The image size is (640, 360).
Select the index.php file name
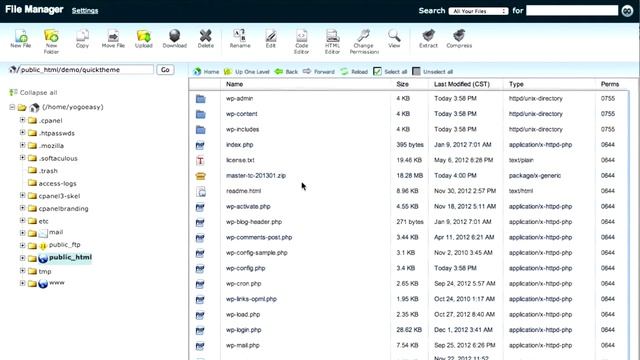click(240, 145)
